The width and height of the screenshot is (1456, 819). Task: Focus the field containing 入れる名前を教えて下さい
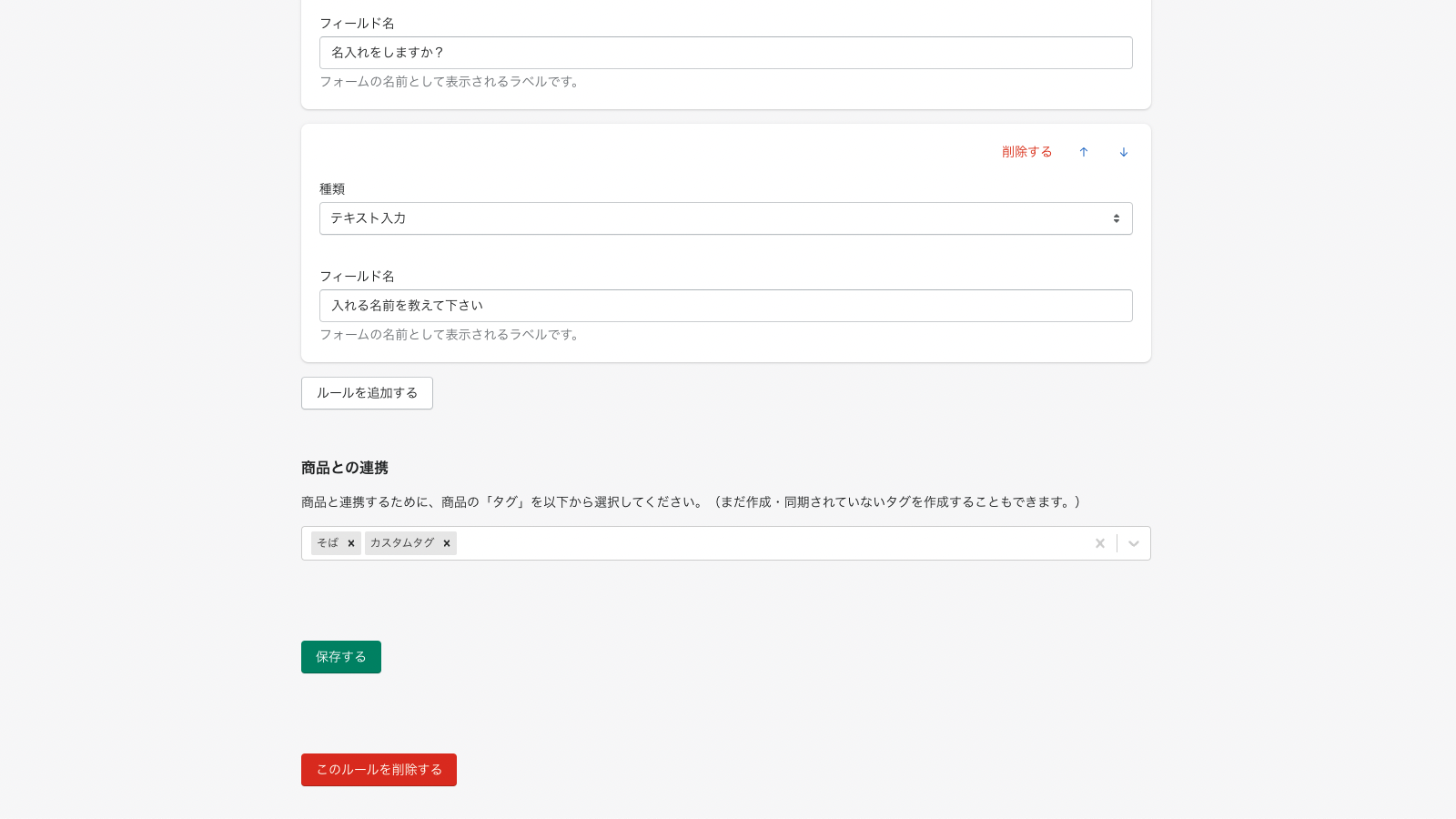(726, 306)
